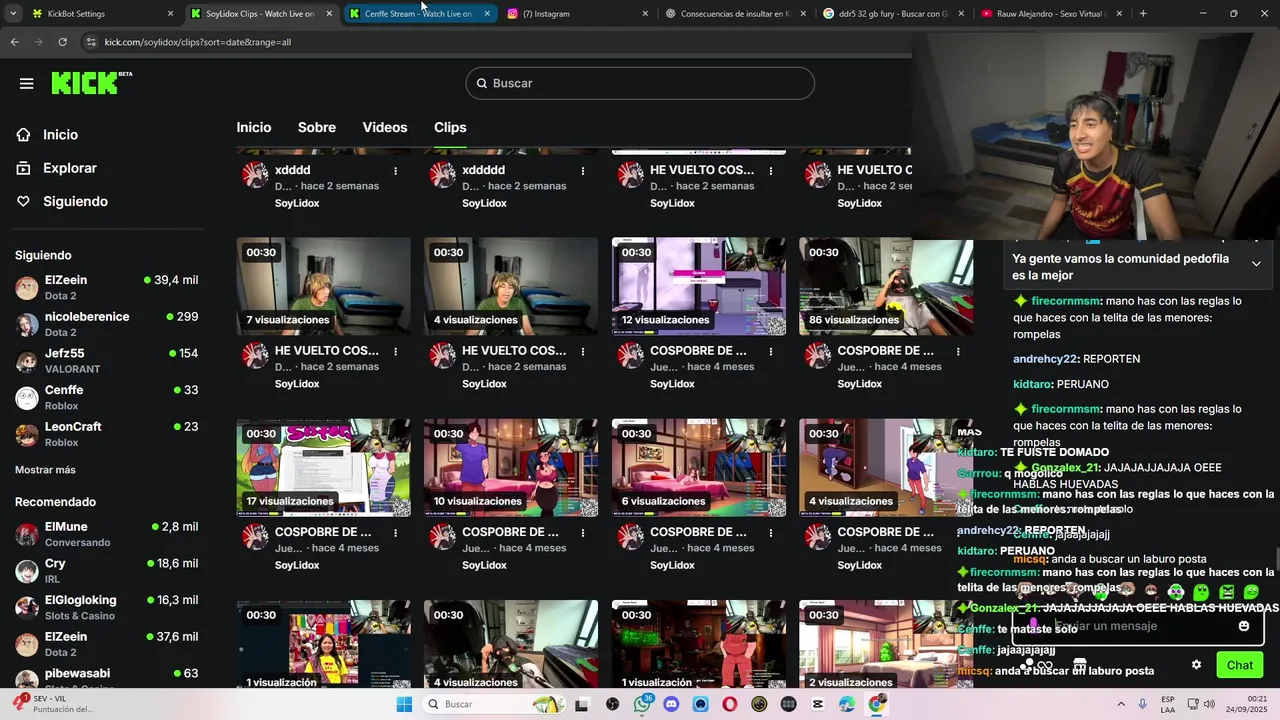Open the Videos channel tab
Viewport: 1280px width, 720px height.
click(x=385, y=128)
